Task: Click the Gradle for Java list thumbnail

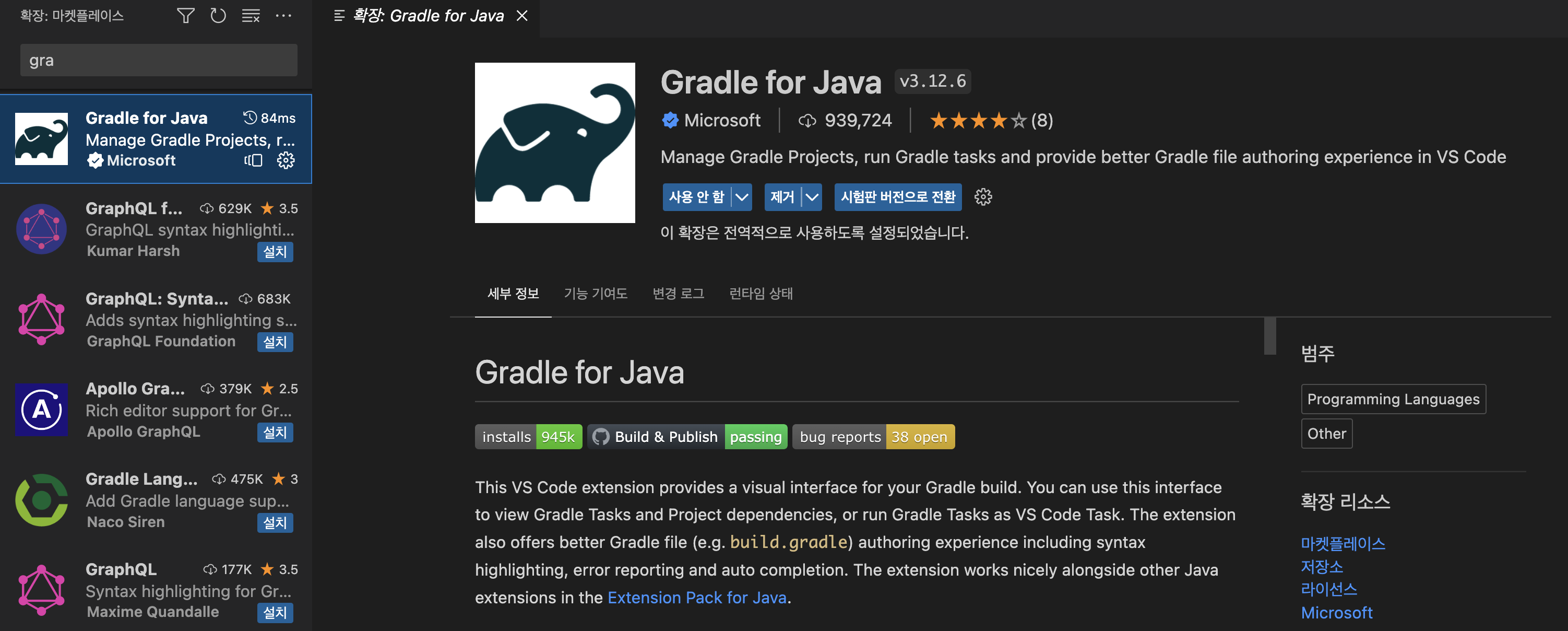Action: coord(41,139)
